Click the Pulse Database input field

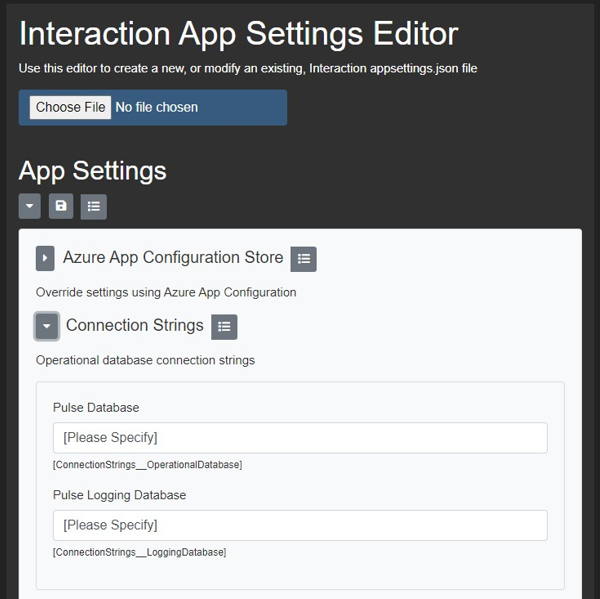coord(299,438)
